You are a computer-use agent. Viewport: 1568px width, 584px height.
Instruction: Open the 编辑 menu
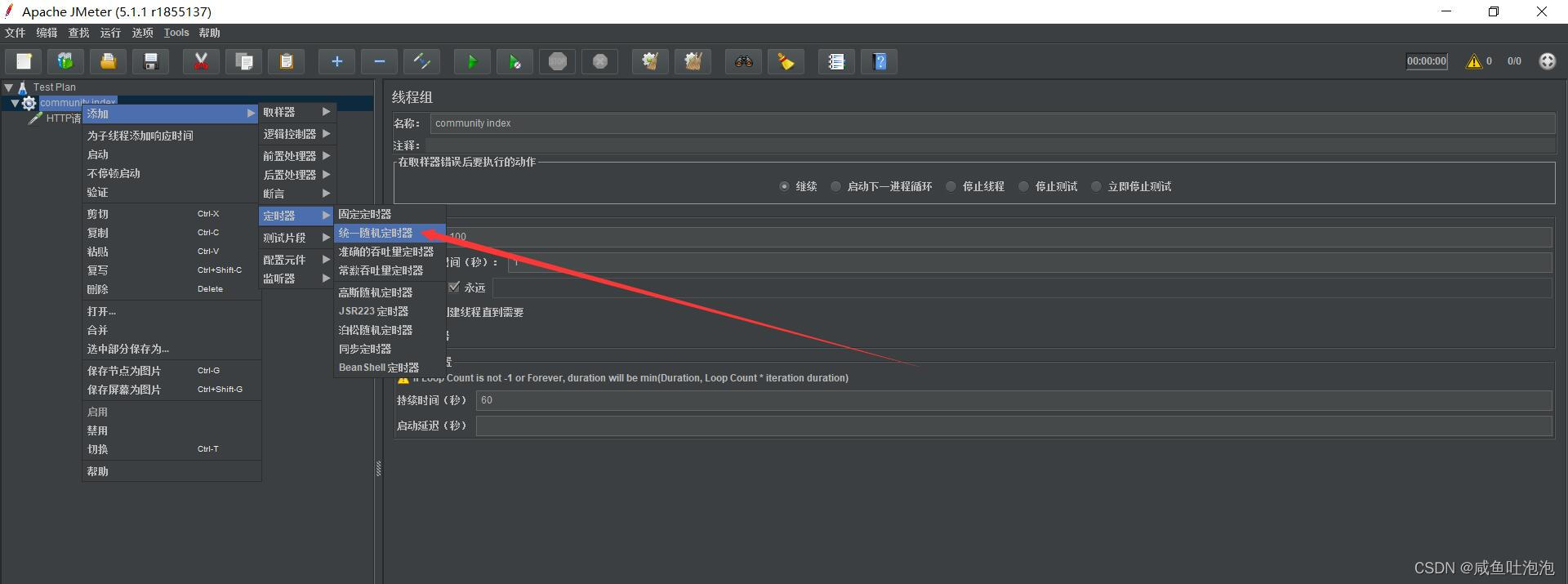[47, 33]
